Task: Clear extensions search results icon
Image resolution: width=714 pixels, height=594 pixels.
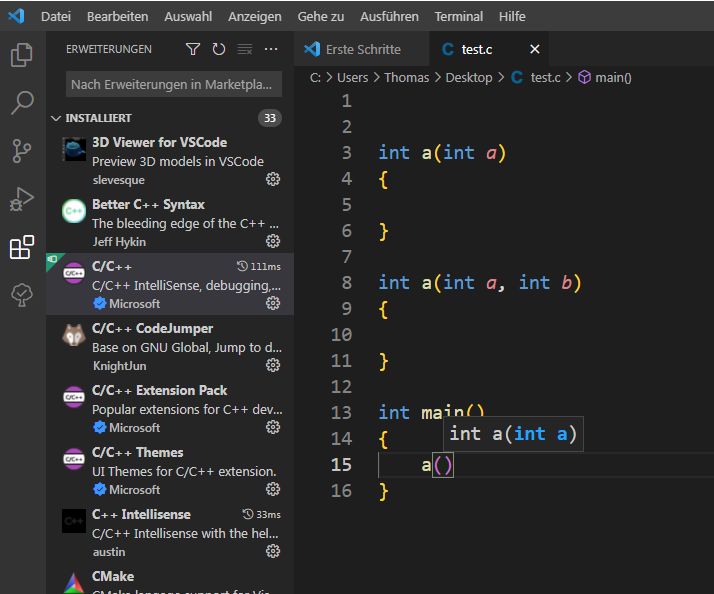Action: pyautogui.click(x=245, y=49)
